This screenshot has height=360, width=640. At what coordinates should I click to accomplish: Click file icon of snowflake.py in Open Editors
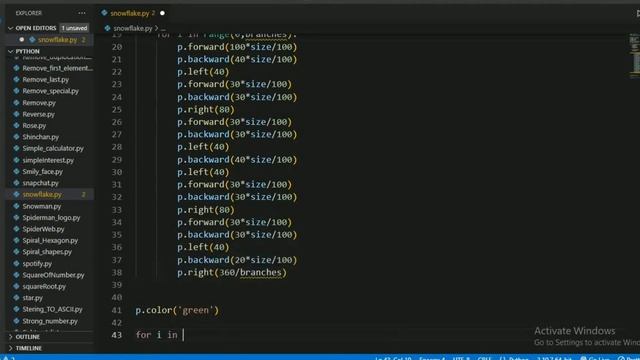[x=32, y=40]
